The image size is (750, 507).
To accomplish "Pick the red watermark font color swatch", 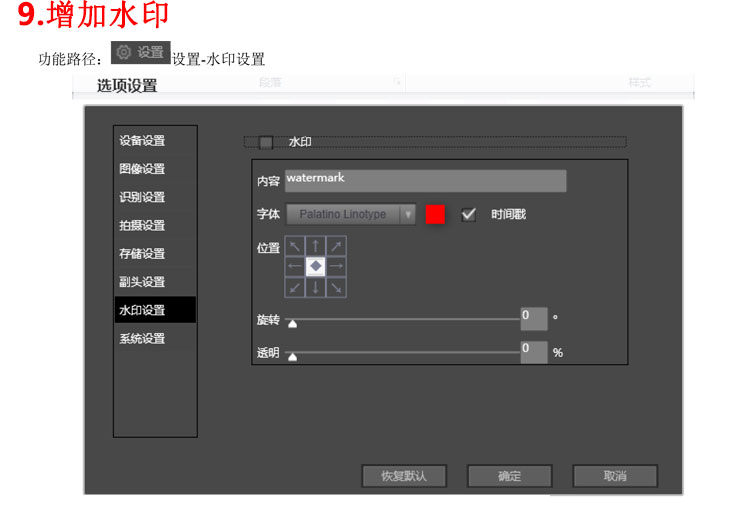I will pos(435,214).
